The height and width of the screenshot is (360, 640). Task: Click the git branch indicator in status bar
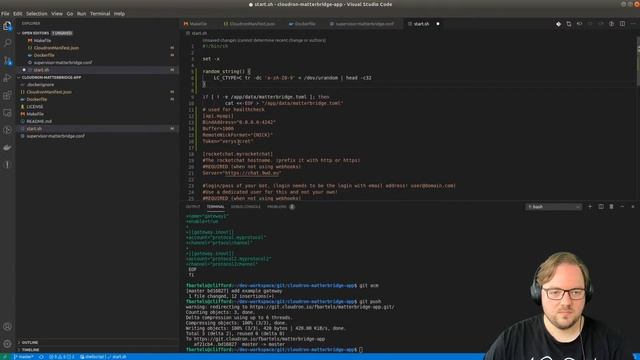pos(23,357)
